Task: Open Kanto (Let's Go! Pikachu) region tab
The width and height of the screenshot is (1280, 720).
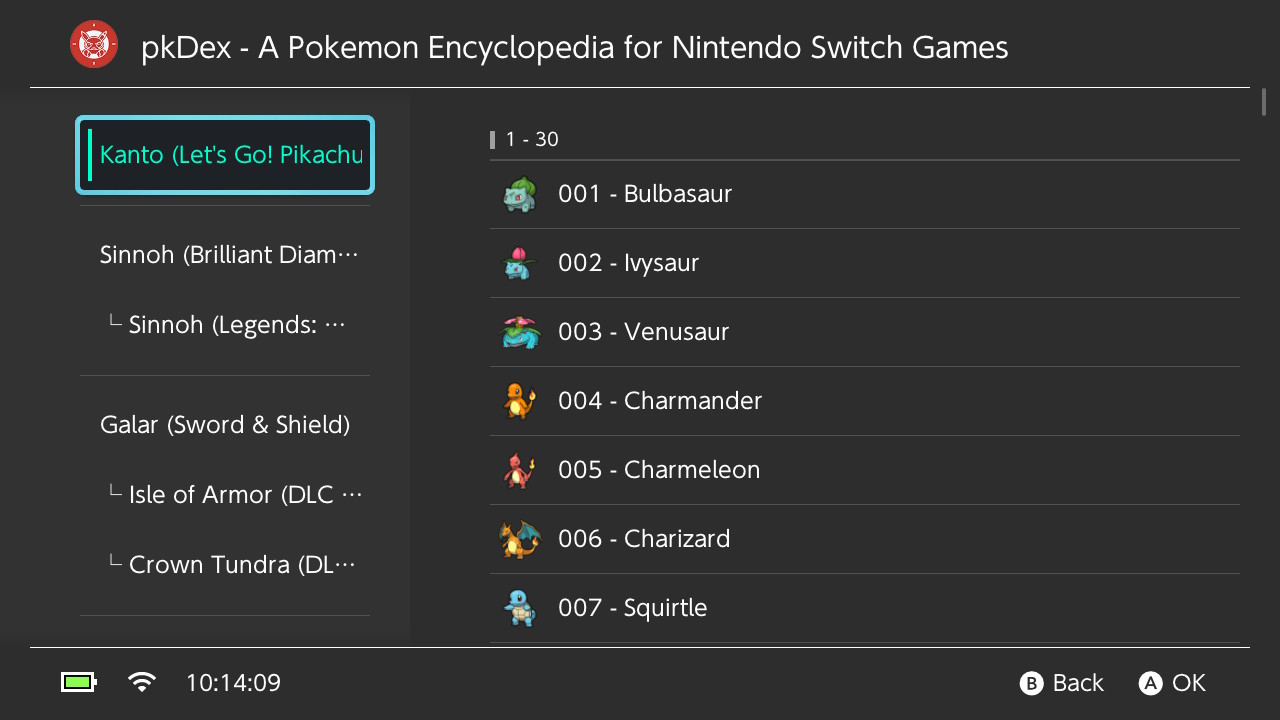Action: [225, 156]
